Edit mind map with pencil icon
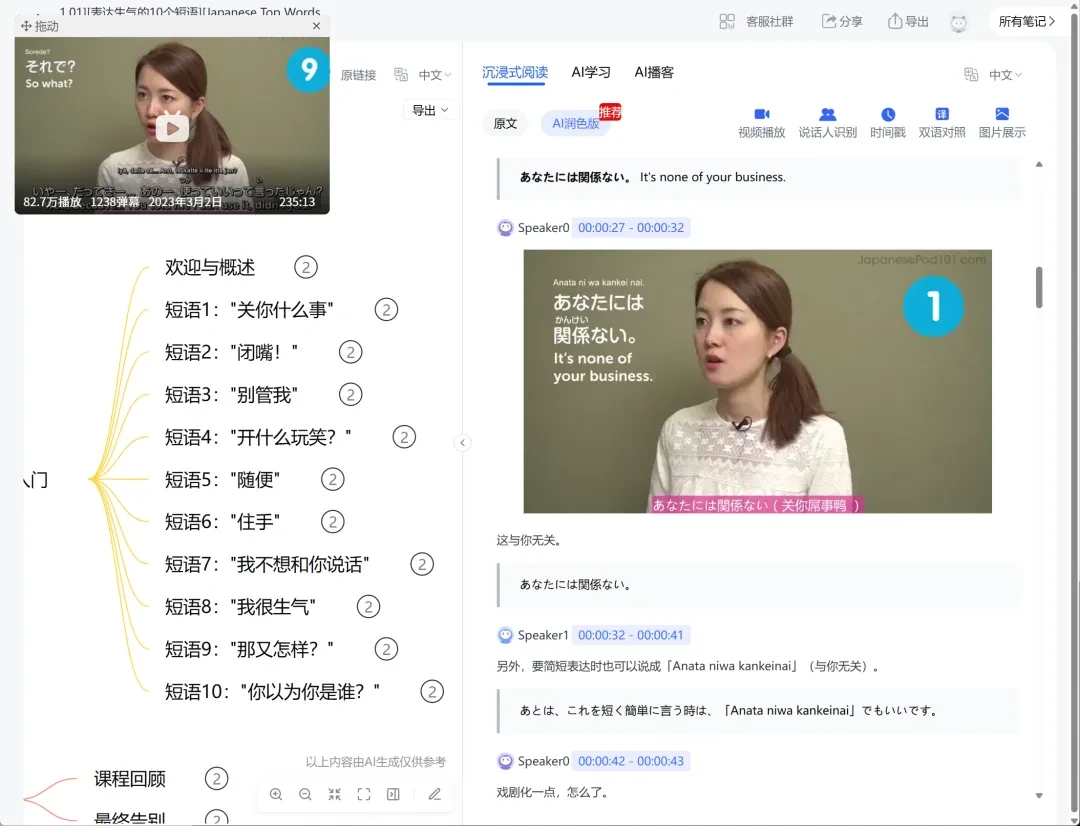The image size is (1080, 826). 435,794
